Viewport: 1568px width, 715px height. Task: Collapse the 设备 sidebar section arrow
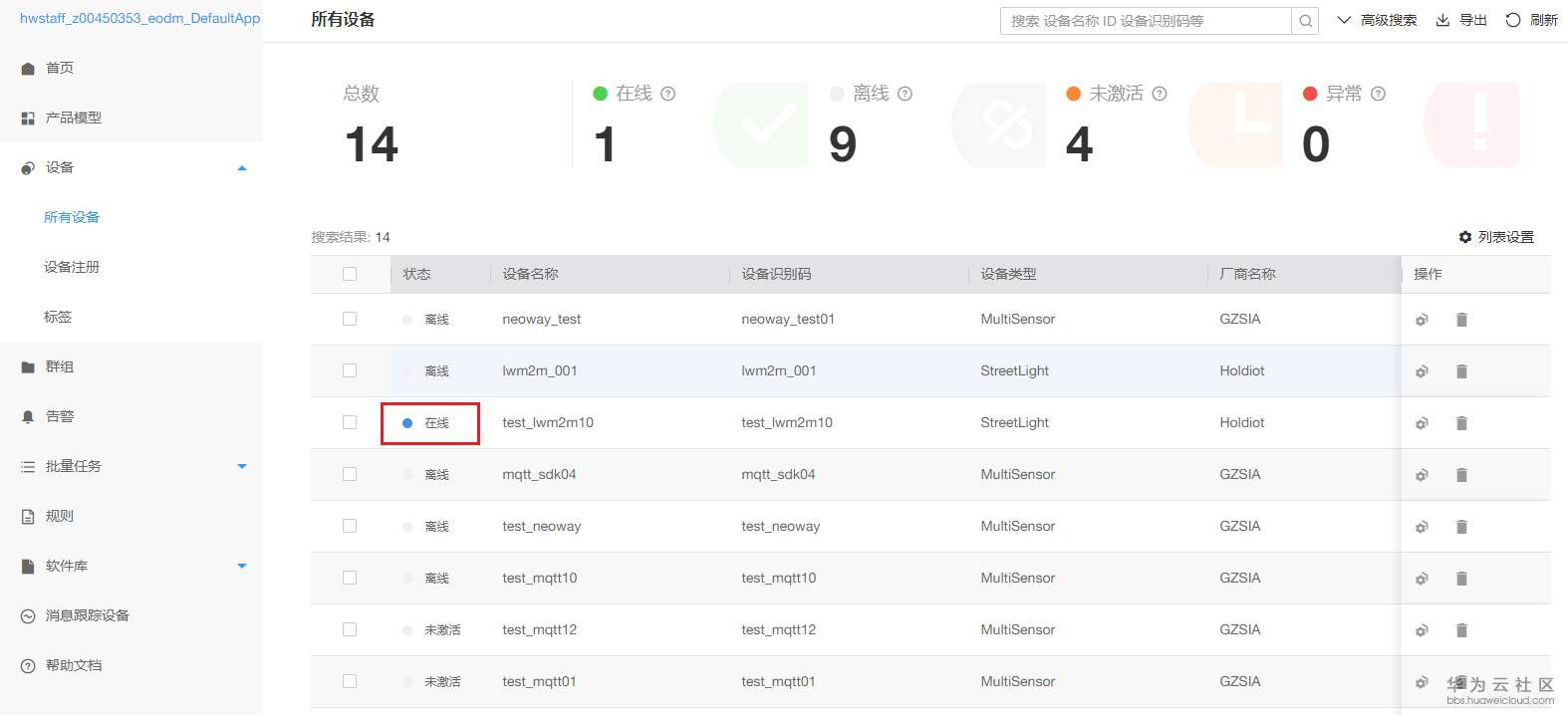241,168
